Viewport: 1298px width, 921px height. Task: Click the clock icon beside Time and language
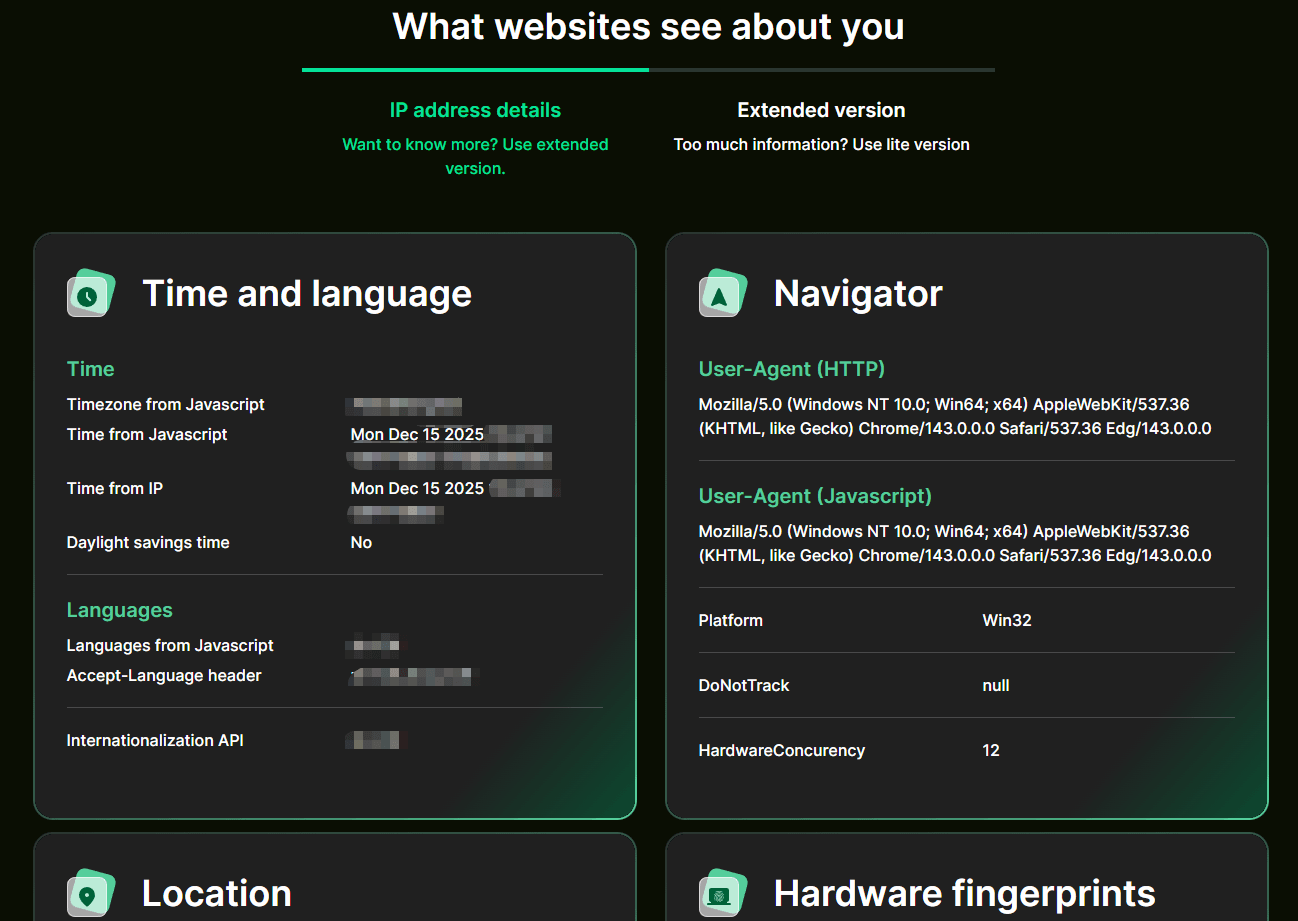pyautogui.click(x=90, y=294)
